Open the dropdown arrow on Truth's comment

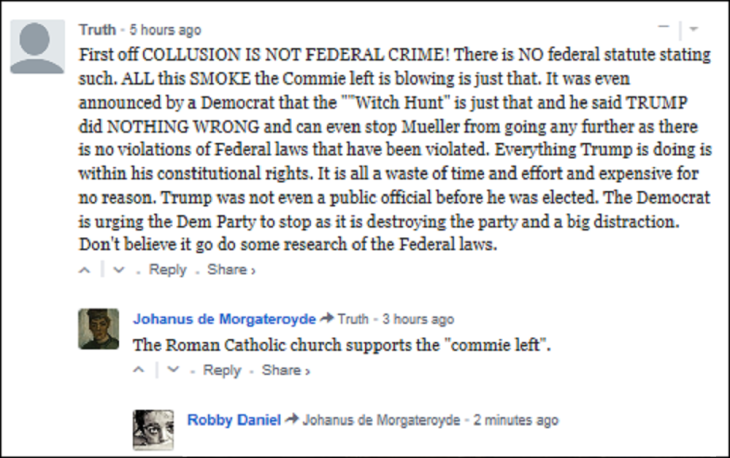coord(694,28)
